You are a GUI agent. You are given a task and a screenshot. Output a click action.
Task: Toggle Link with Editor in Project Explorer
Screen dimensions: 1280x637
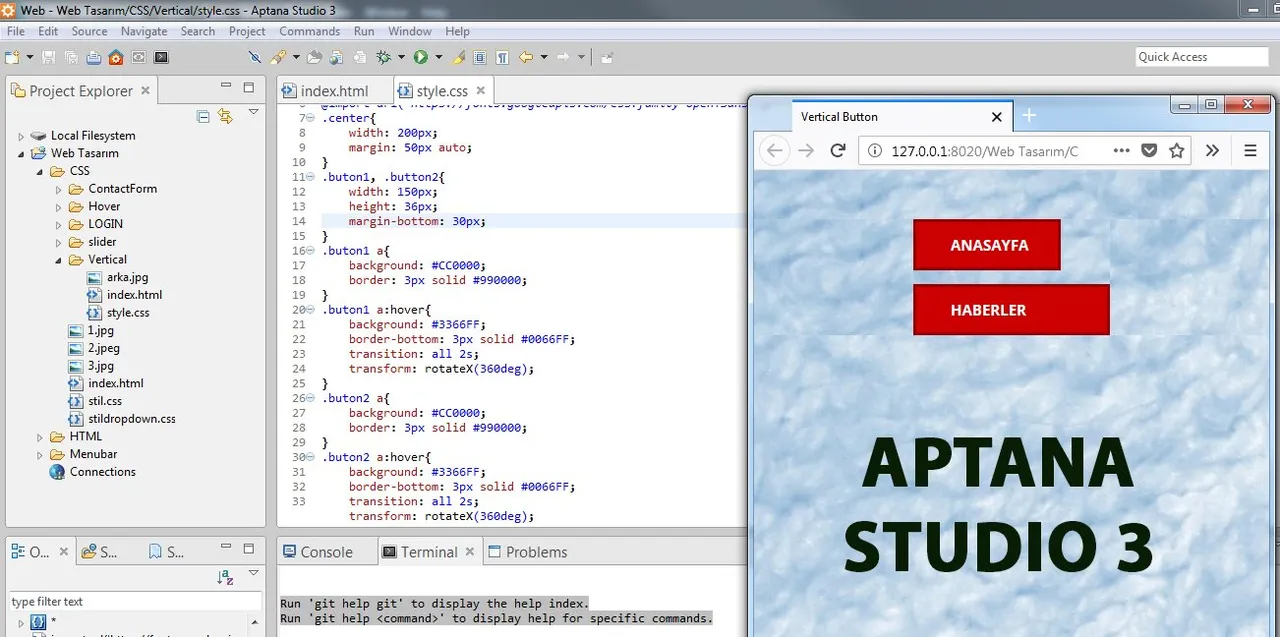225,116
